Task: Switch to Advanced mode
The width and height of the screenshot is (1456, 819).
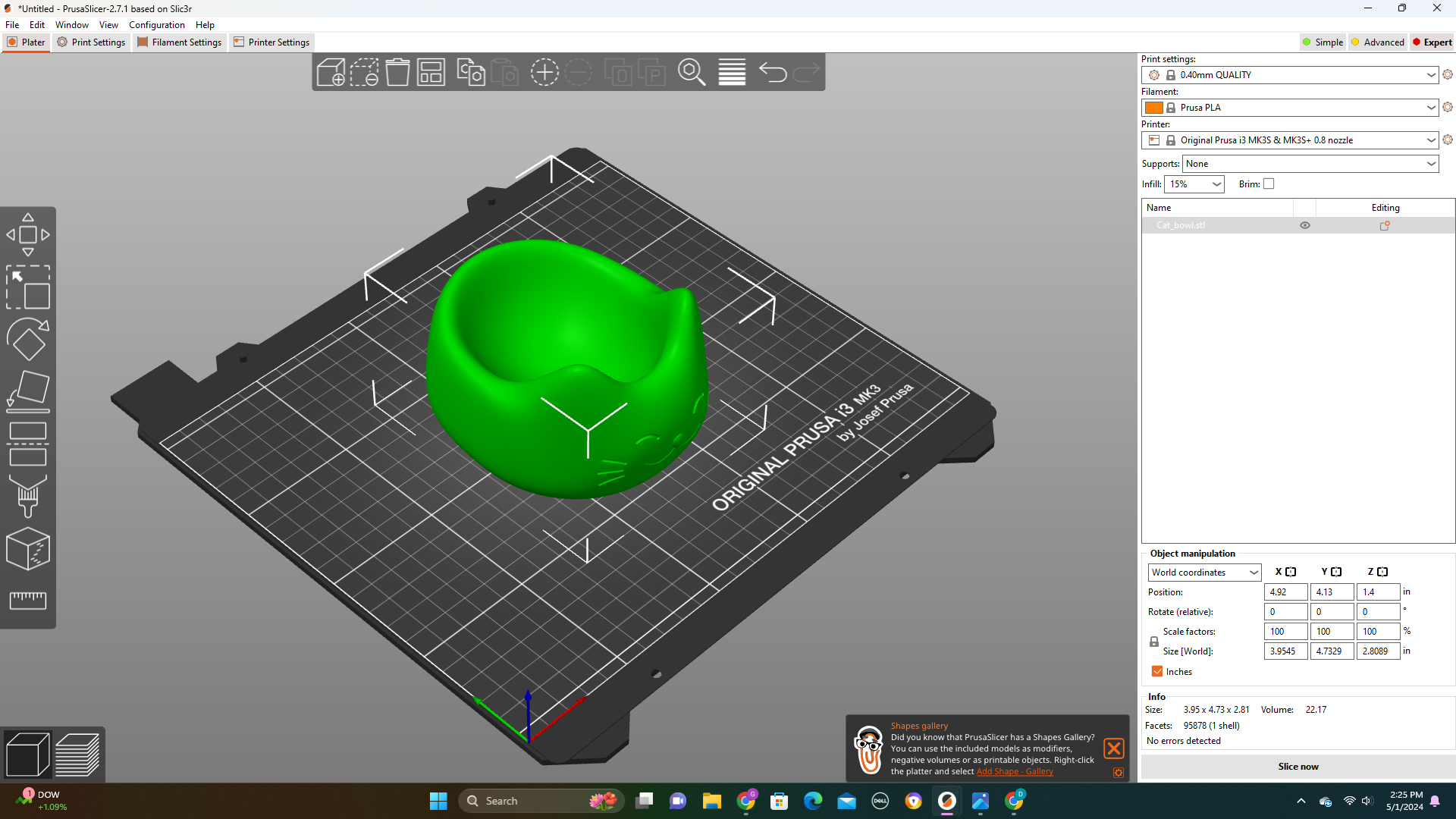Action: [x=1378, y=42]
